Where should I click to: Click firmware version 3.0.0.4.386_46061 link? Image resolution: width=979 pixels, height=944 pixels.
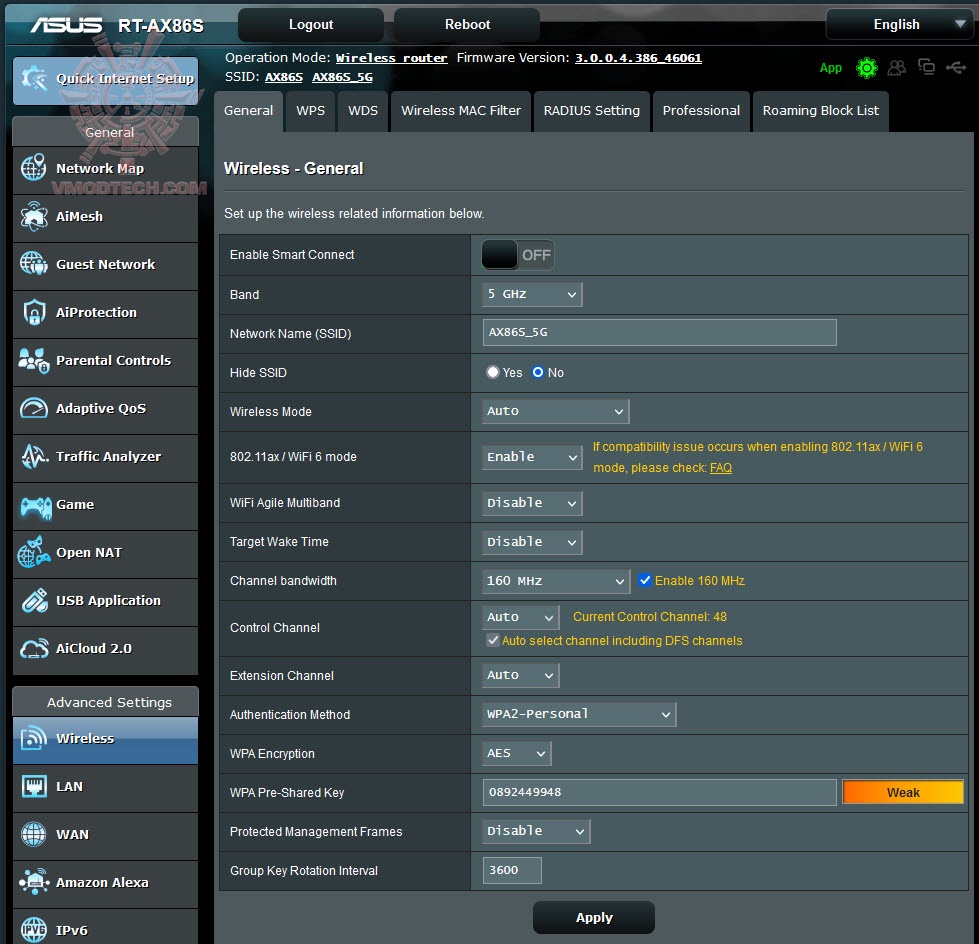638,58
